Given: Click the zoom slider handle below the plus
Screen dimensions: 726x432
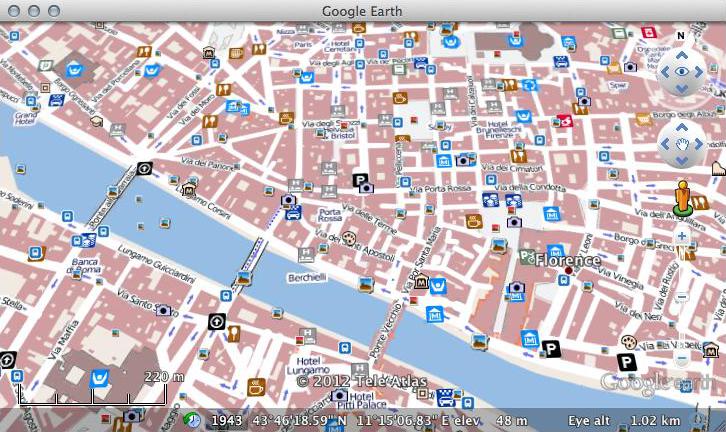Looking at the screenshot, I should (x=682, y=297).
